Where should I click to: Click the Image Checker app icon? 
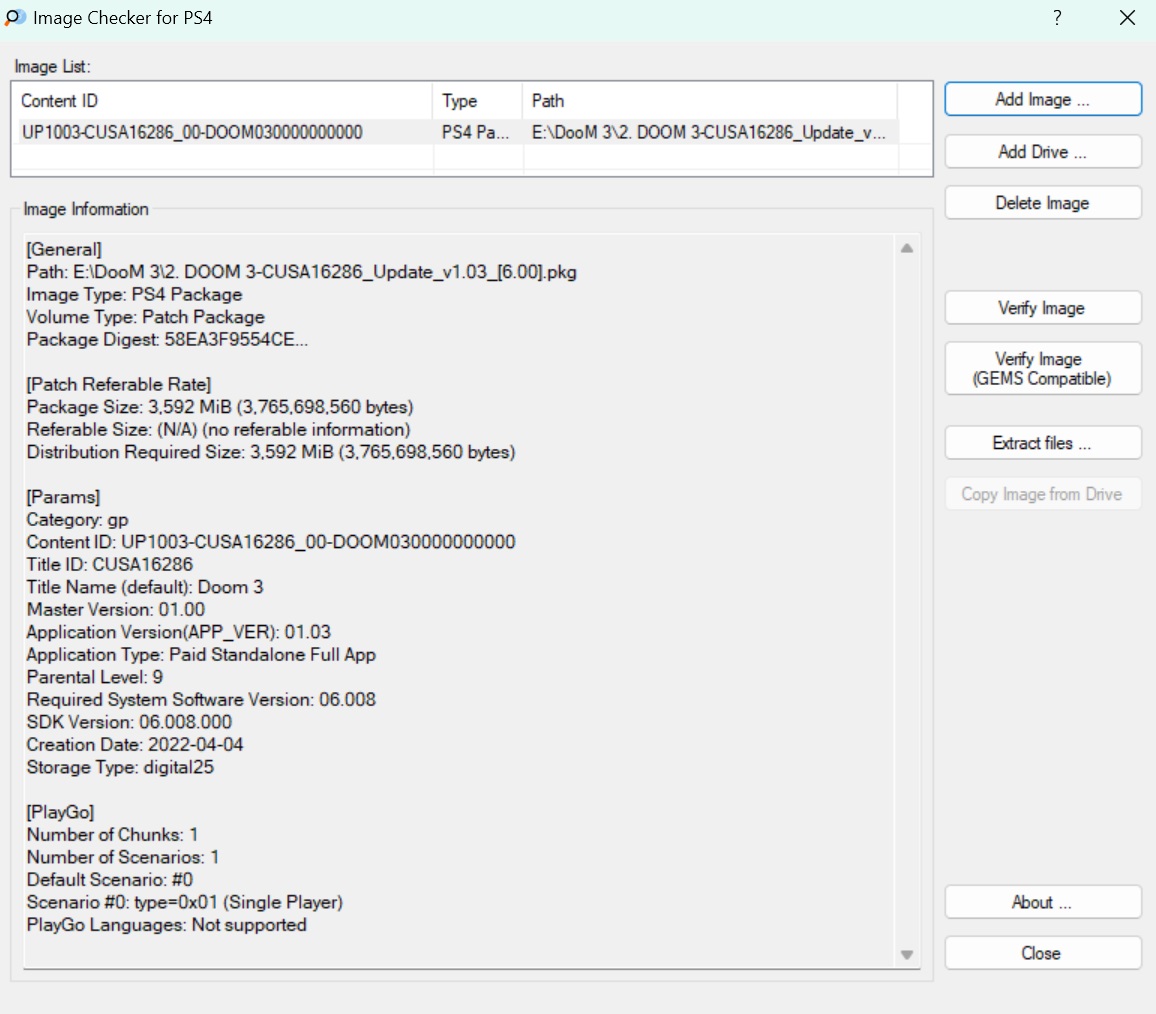pos(15,18)
